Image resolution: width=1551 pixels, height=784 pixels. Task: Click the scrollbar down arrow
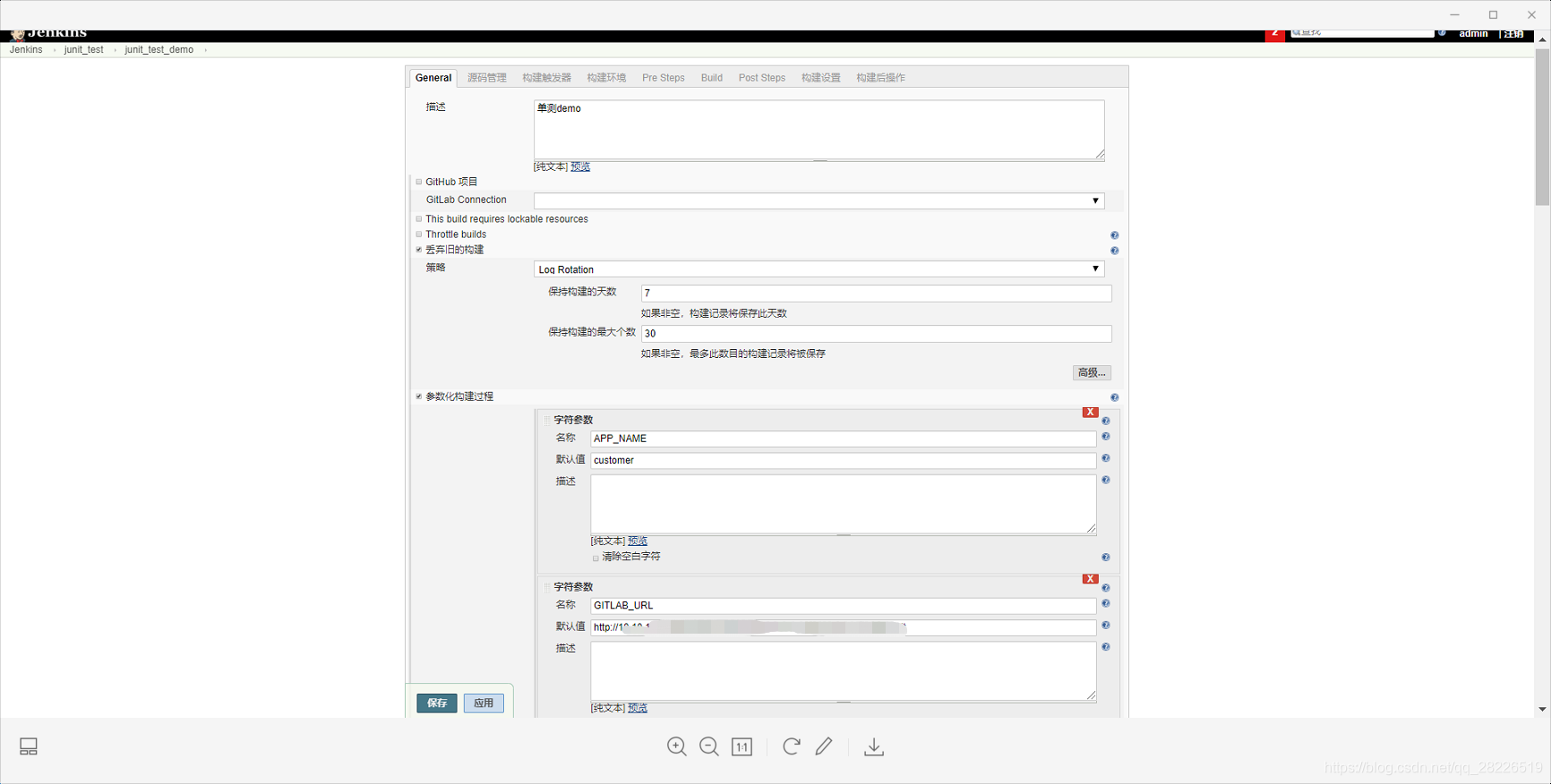click(1542, 710)
